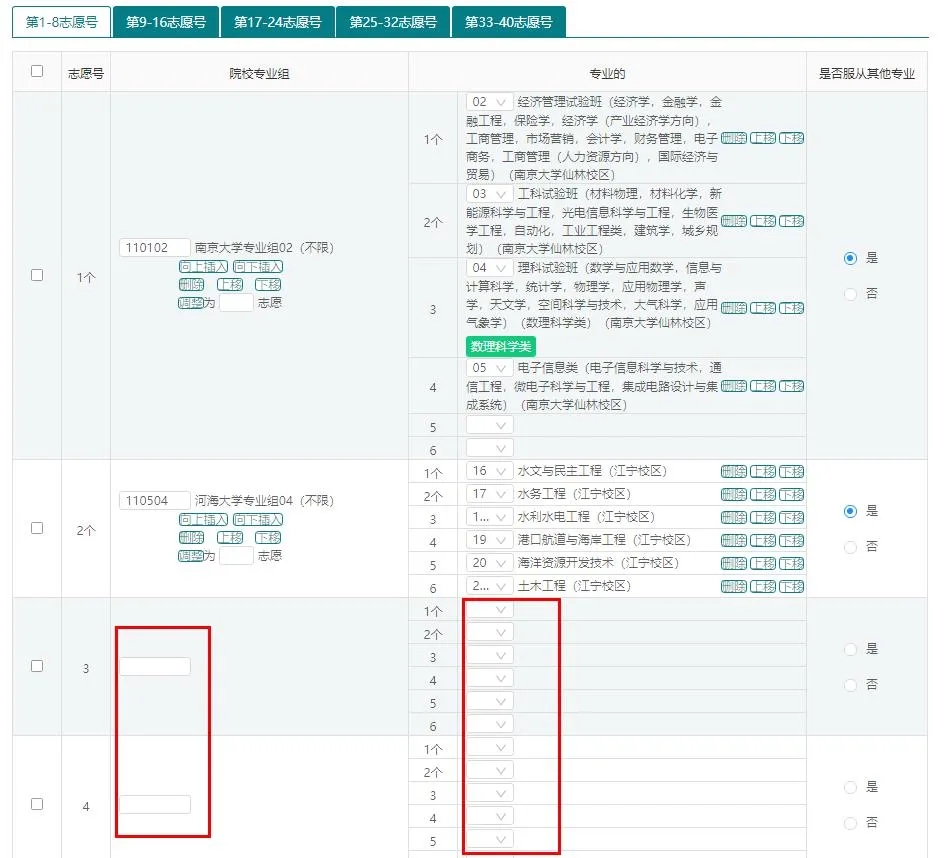This screenshot has width=949, height=858.
Task: Open the 第33-40志愿号 tab
Action: pyautogui.click(x=508, y=22)
